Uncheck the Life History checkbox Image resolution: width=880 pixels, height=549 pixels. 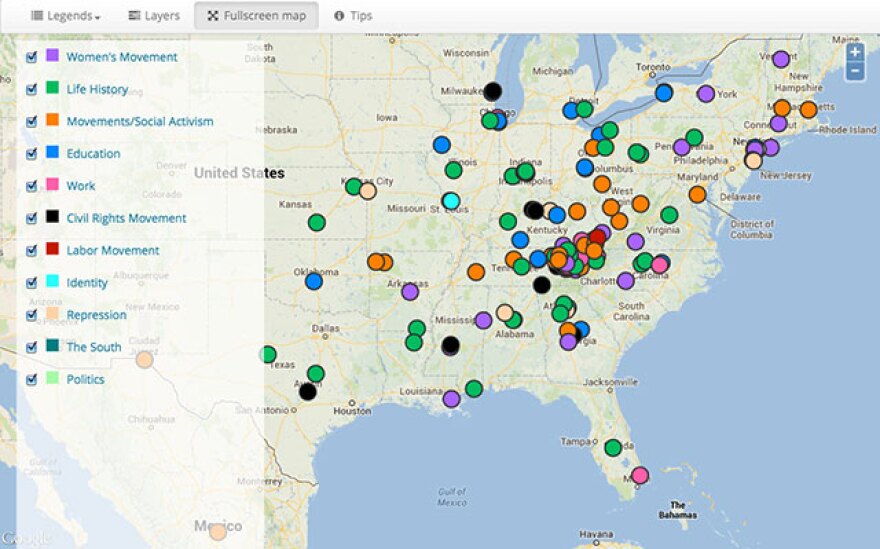[x=31, y=89]
